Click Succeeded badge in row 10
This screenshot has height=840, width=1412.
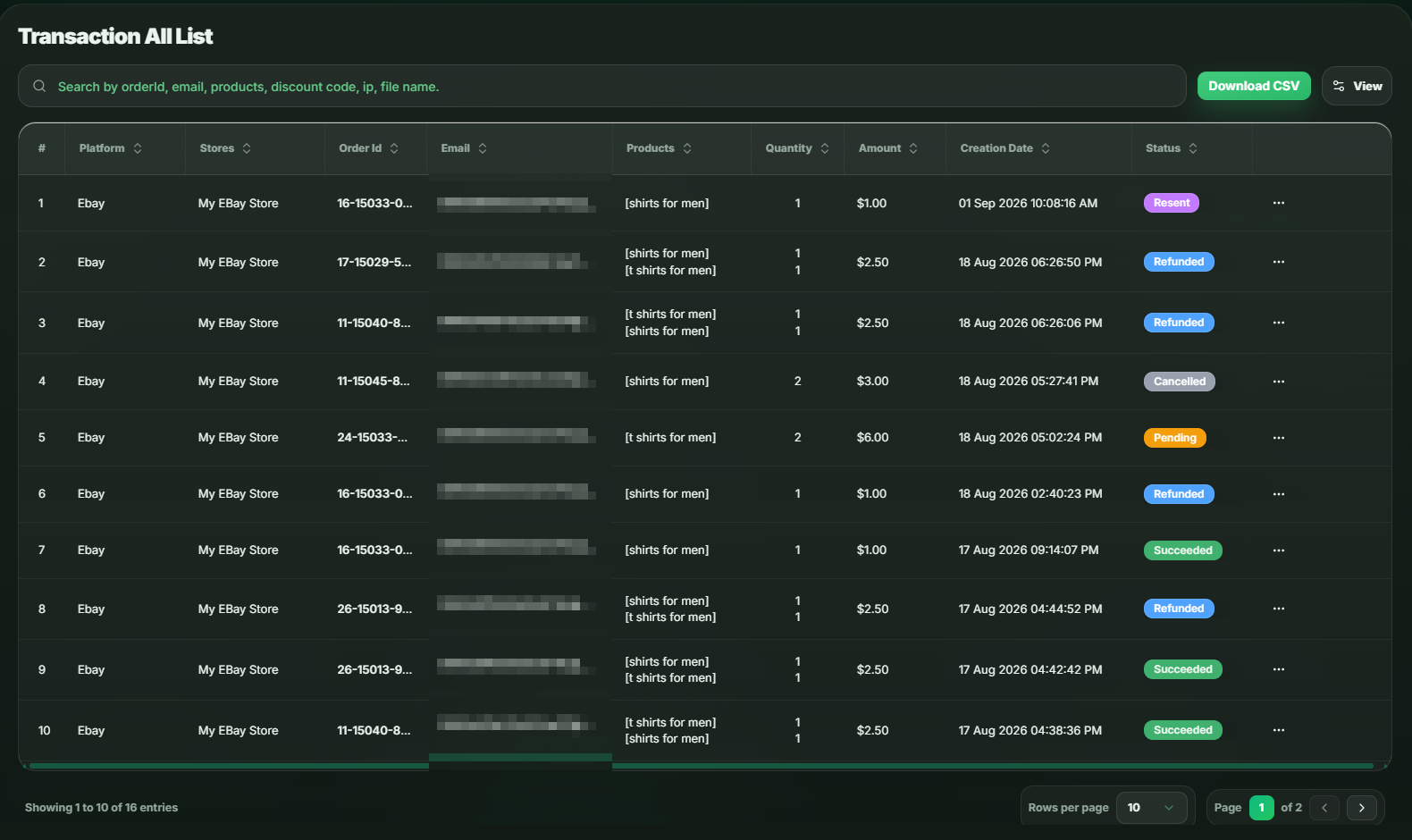[1182, 730]
